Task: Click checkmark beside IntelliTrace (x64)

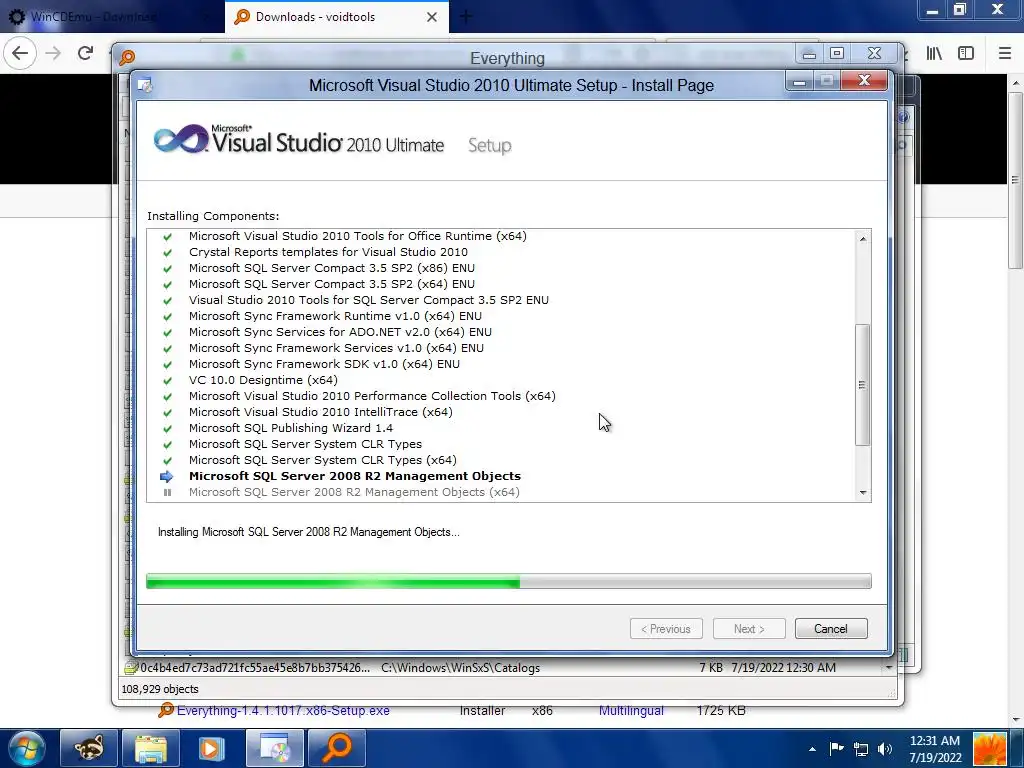Action: click(x=167, y=413)
